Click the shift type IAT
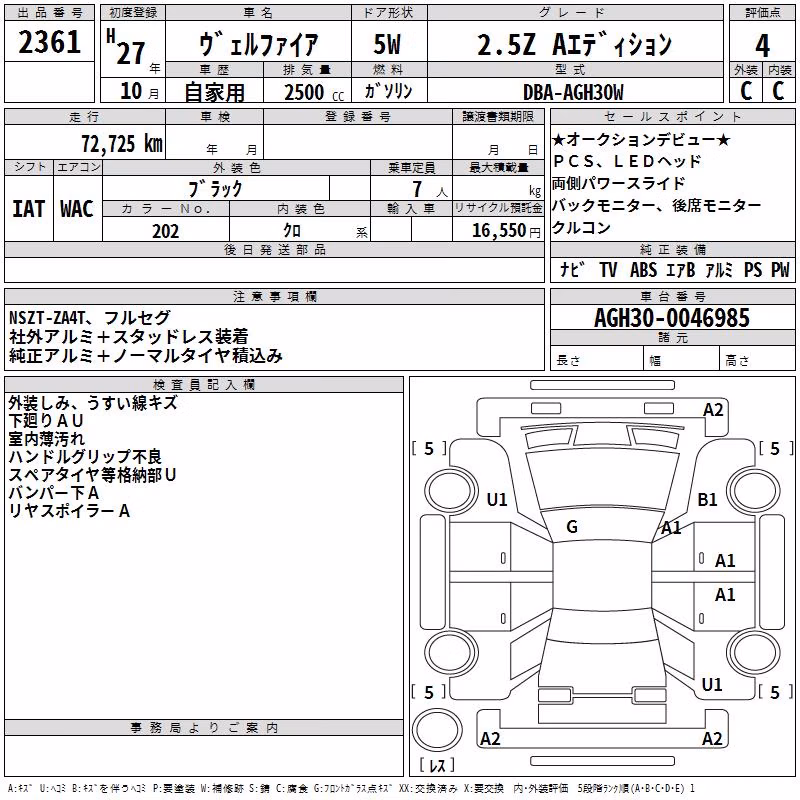This screenshot has height=800, width=800. 29,209
